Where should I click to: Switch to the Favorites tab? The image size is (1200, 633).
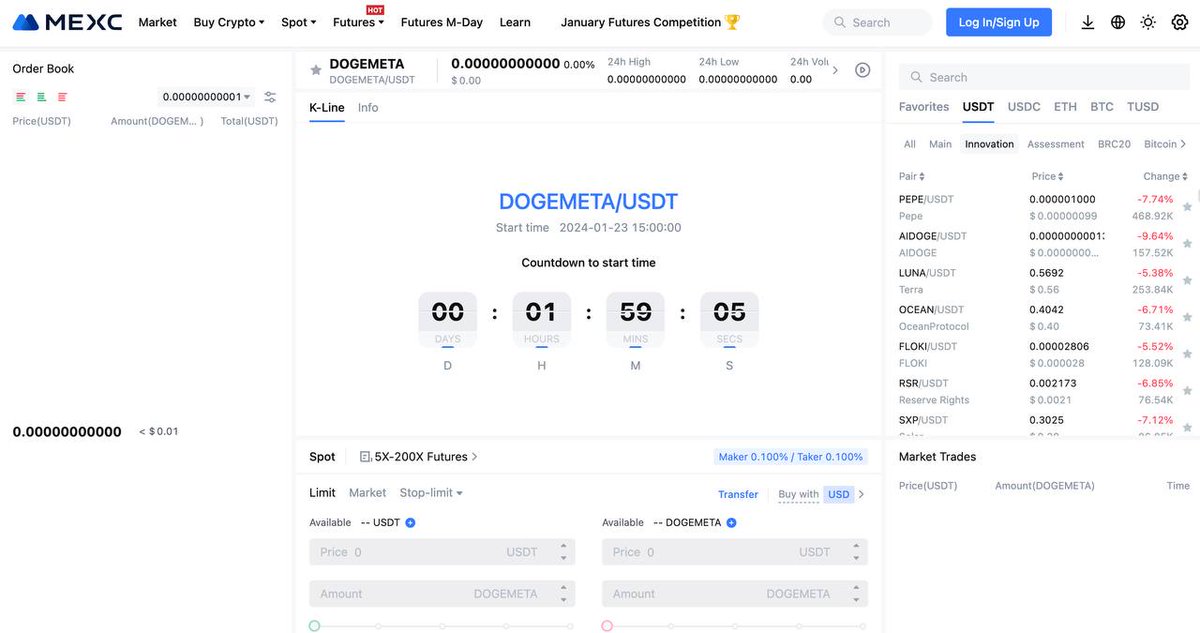pyautogui.click(x=924, y=107)
